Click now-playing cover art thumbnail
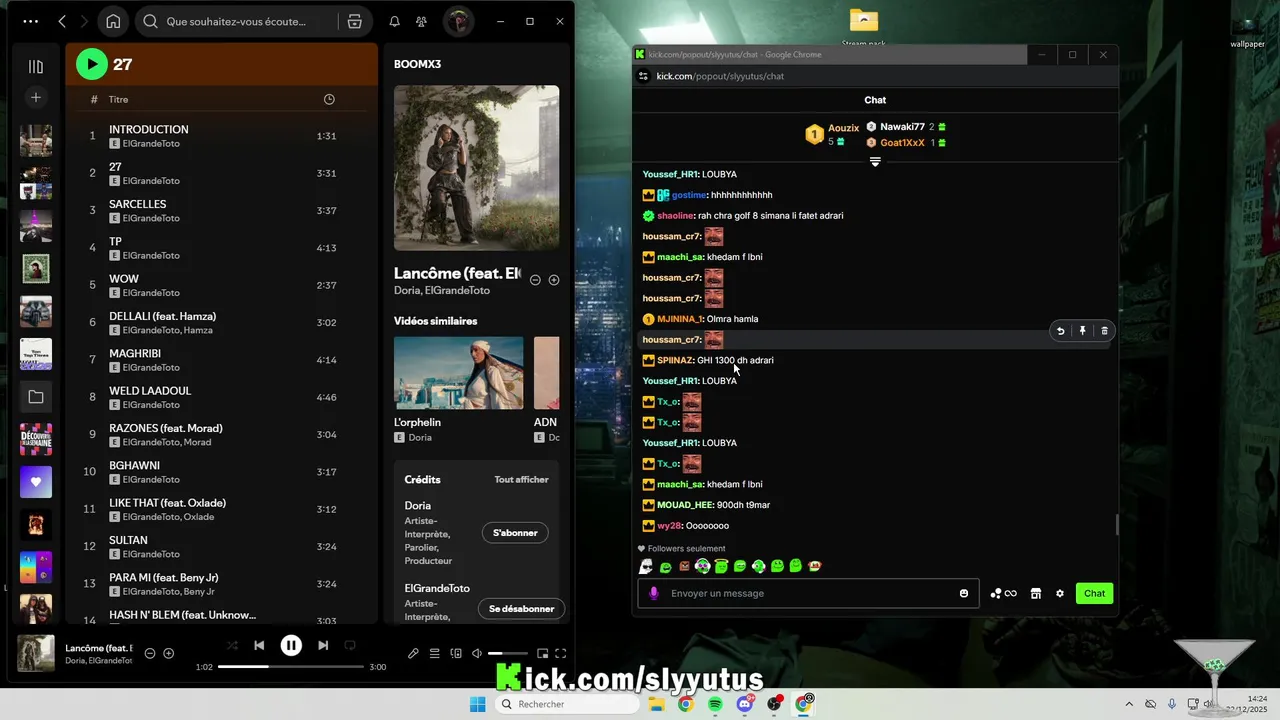Viewport: 1280px width, 720px height. (36, 653)
